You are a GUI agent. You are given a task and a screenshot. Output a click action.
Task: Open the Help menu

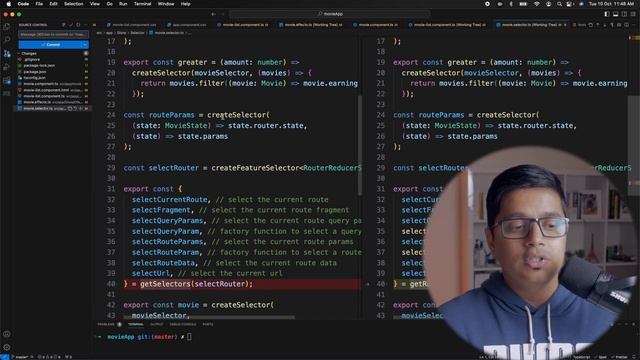click(185, 4)
